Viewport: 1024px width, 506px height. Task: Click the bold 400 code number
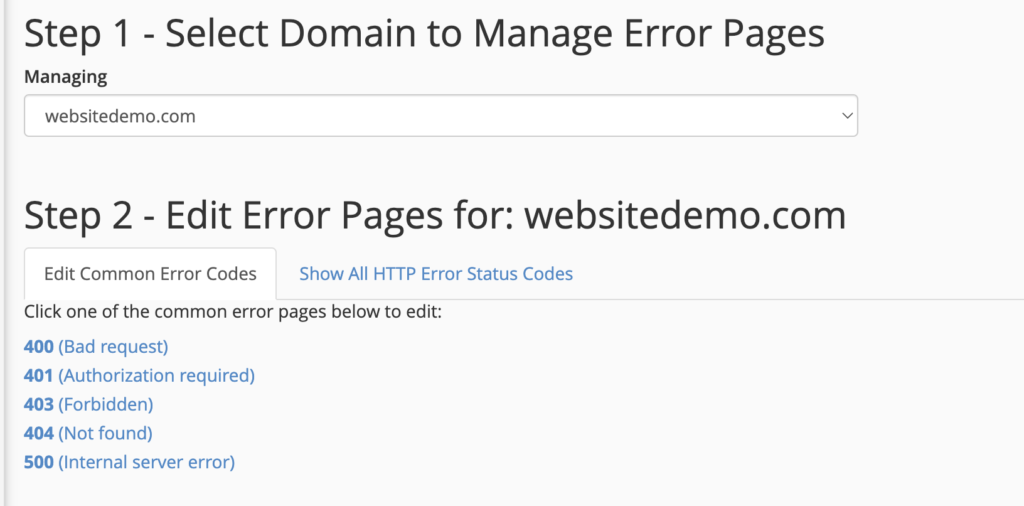[39, 347]
